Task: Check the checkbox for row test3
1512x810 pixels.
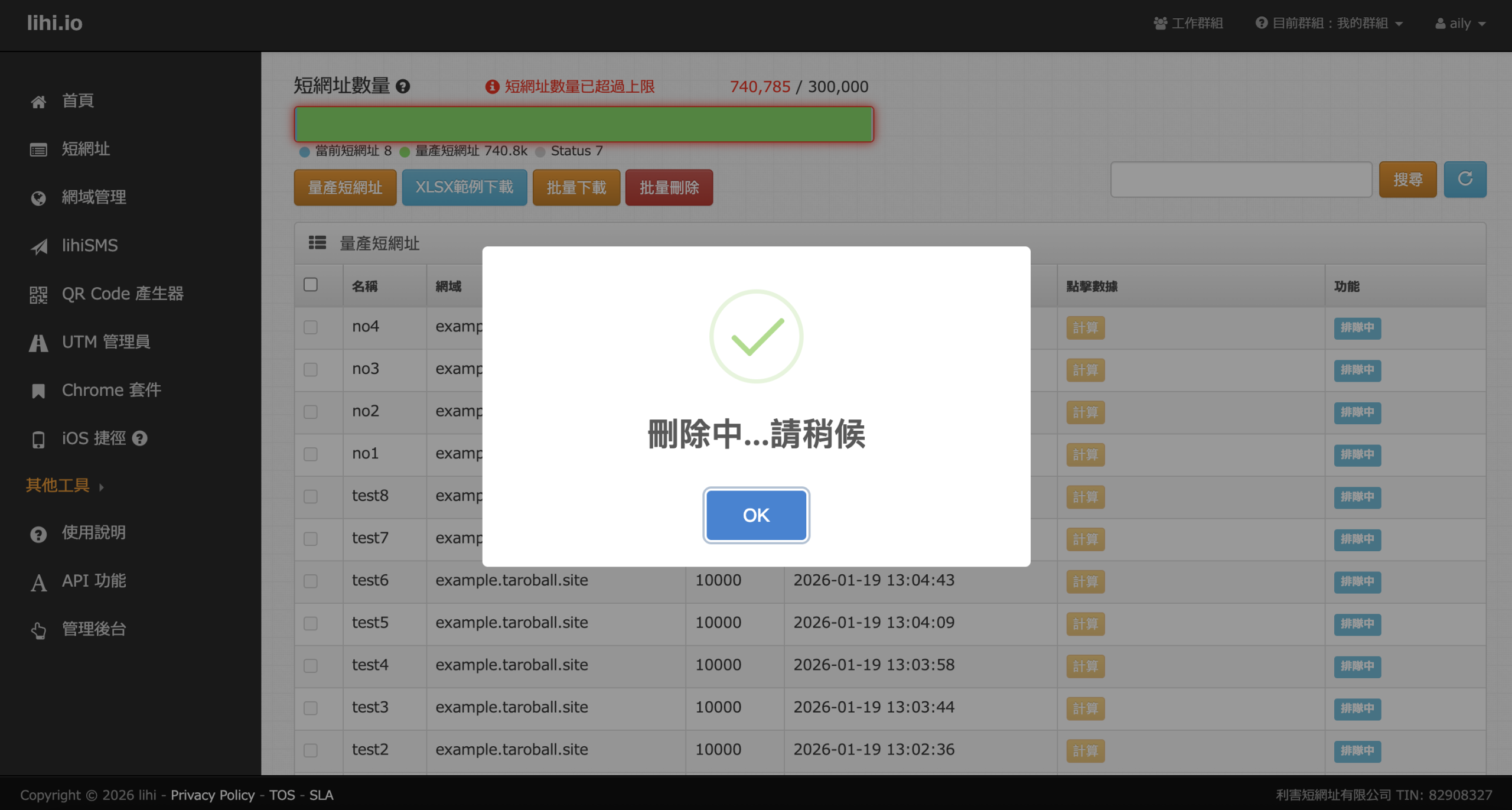Action: tap(311, 708)
